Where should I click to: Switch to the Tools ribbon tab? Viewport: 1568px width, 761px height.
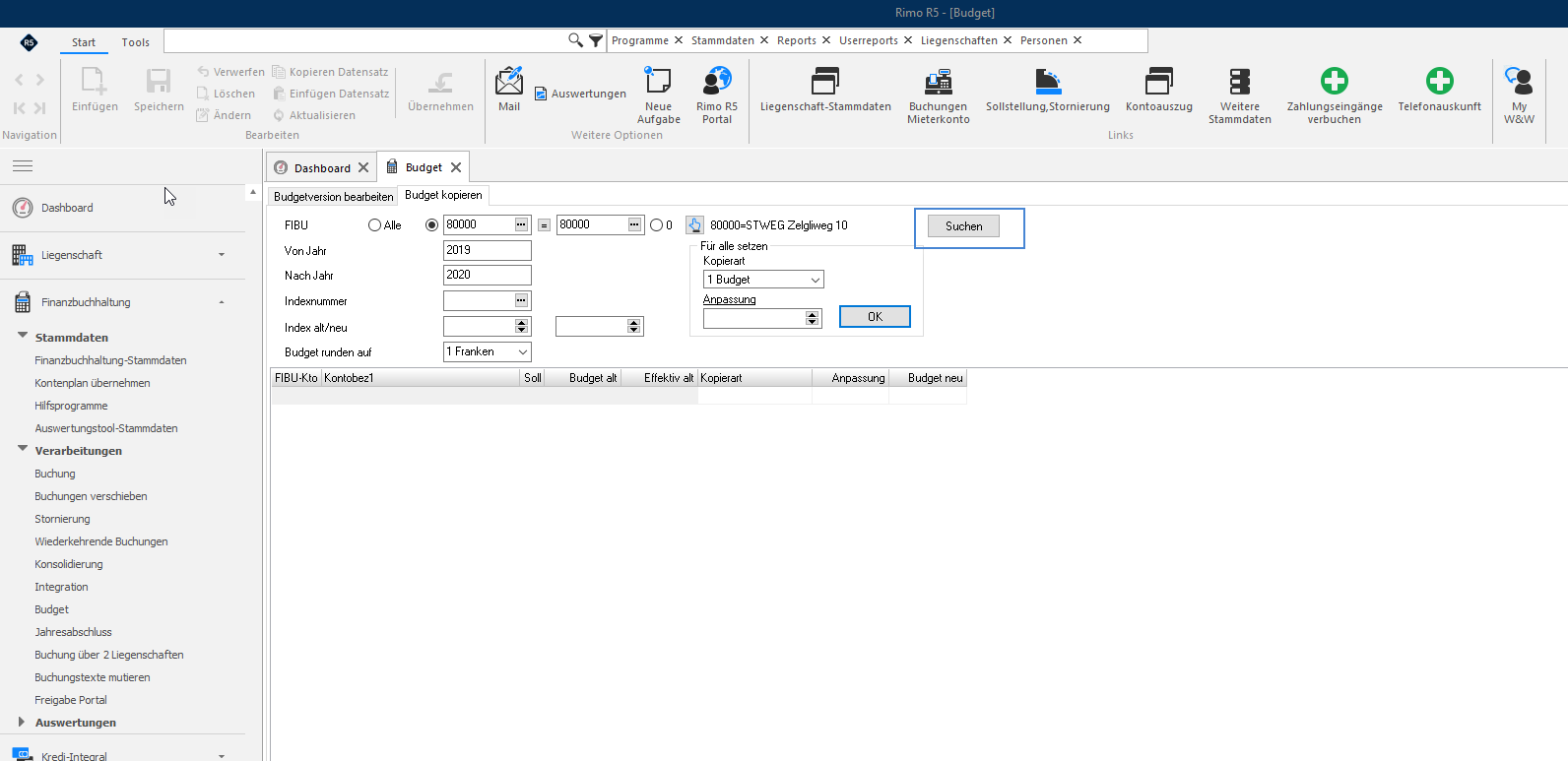[136, 42]
